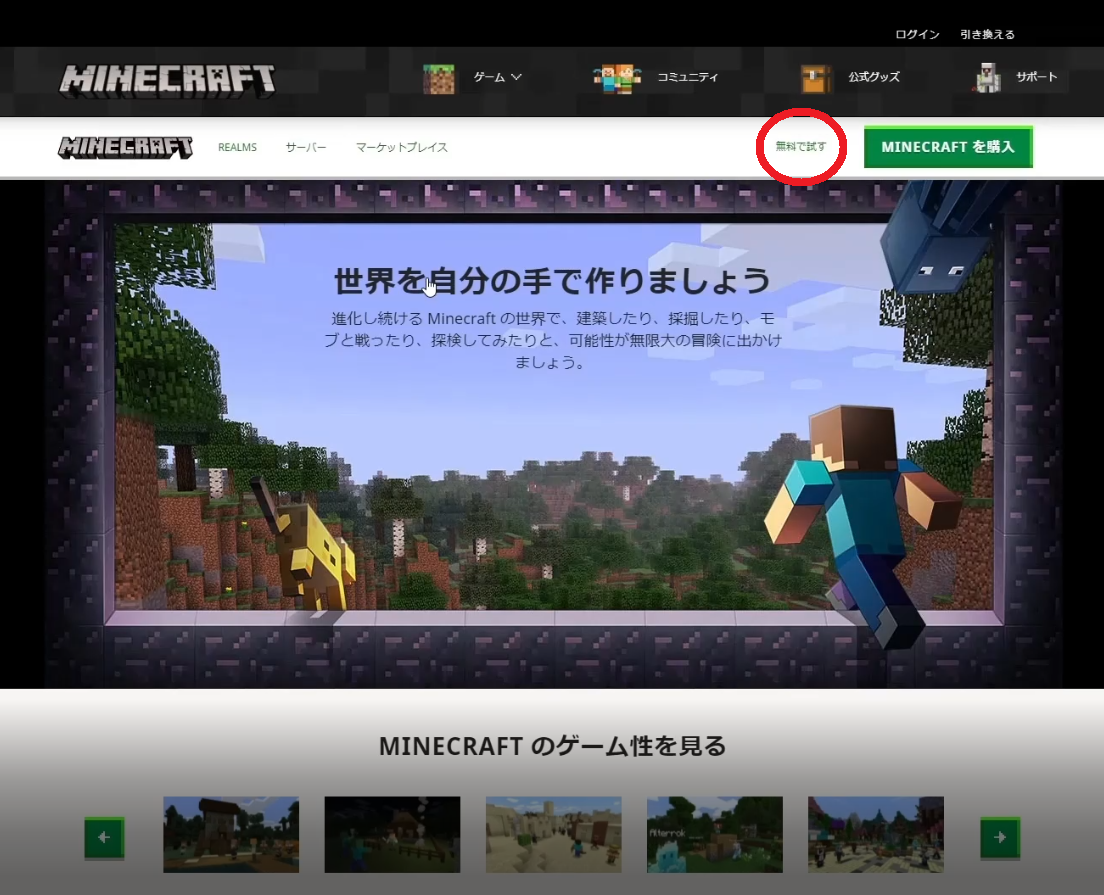Image resolution: width=1104 pixels, height=895 pixels.
Task: Click the carousel previous arrow button
Action: coord(104,837)
